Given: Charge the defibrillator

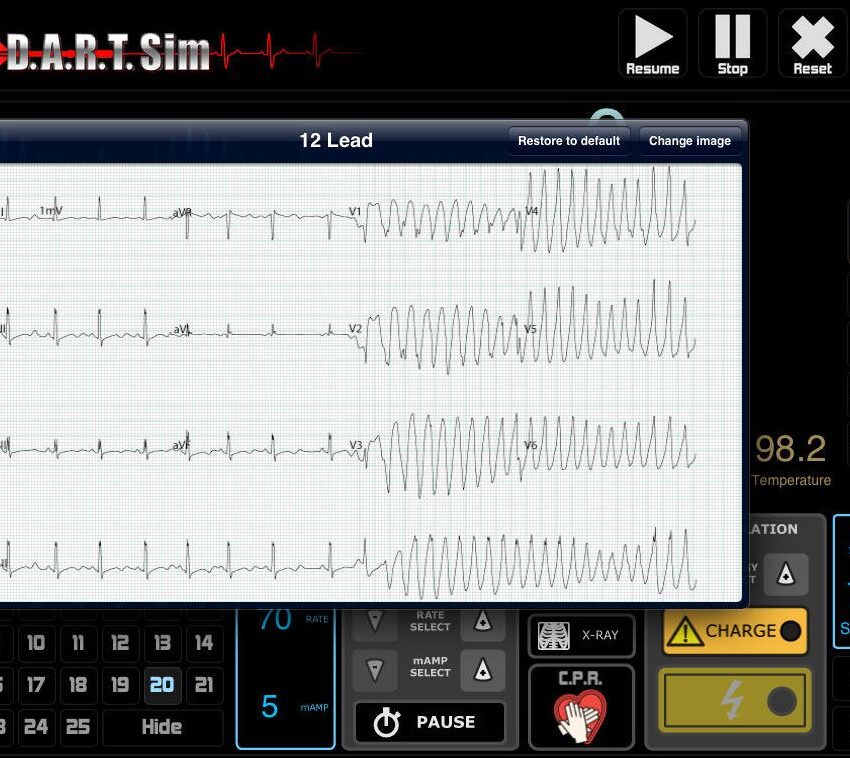Looking at the screenshot, I should click(x=735, y=631).
